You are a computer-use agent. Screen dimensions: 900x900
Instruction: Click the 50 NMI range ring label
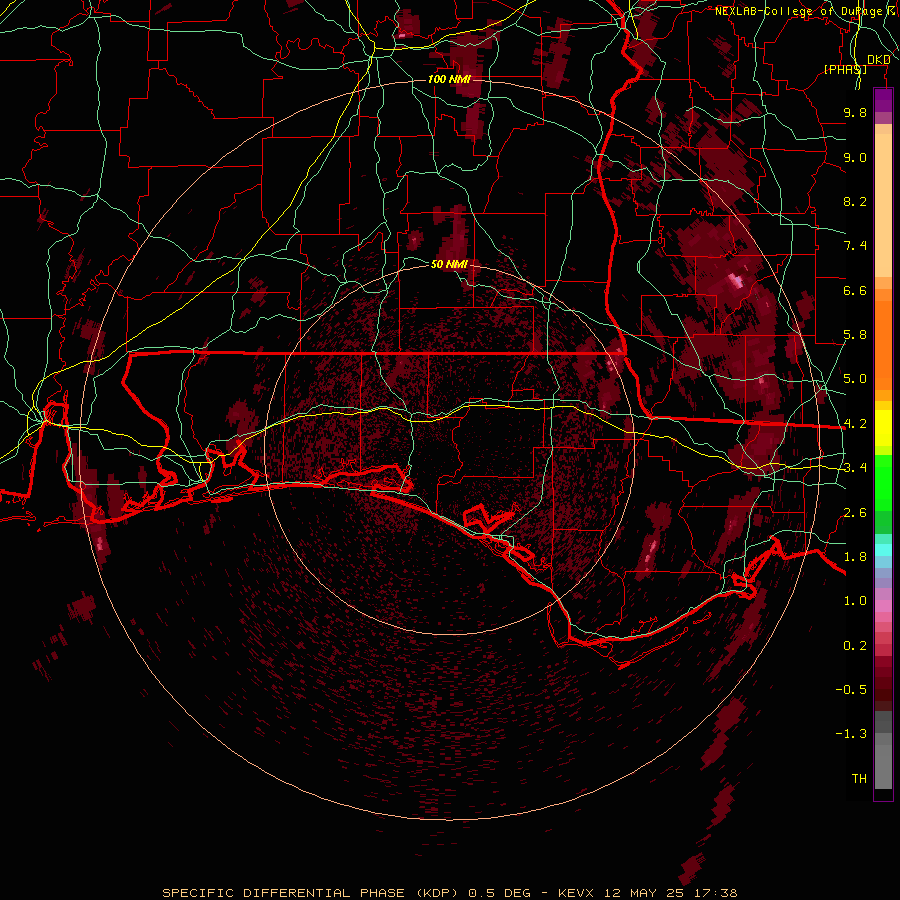coord(449,264)
